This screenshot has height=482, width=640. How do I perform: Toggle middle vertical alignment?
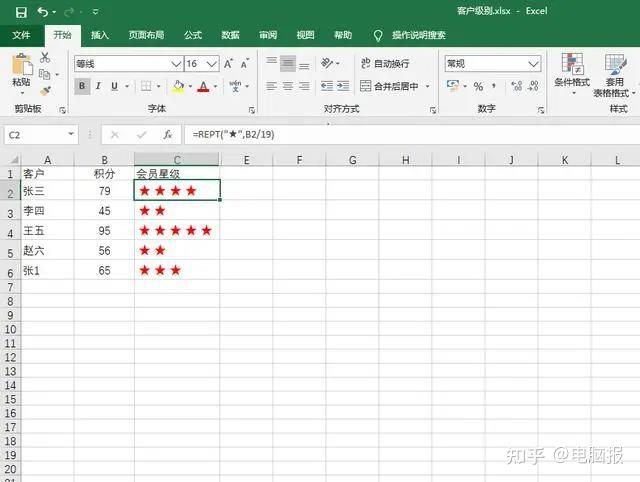(288, 64)
